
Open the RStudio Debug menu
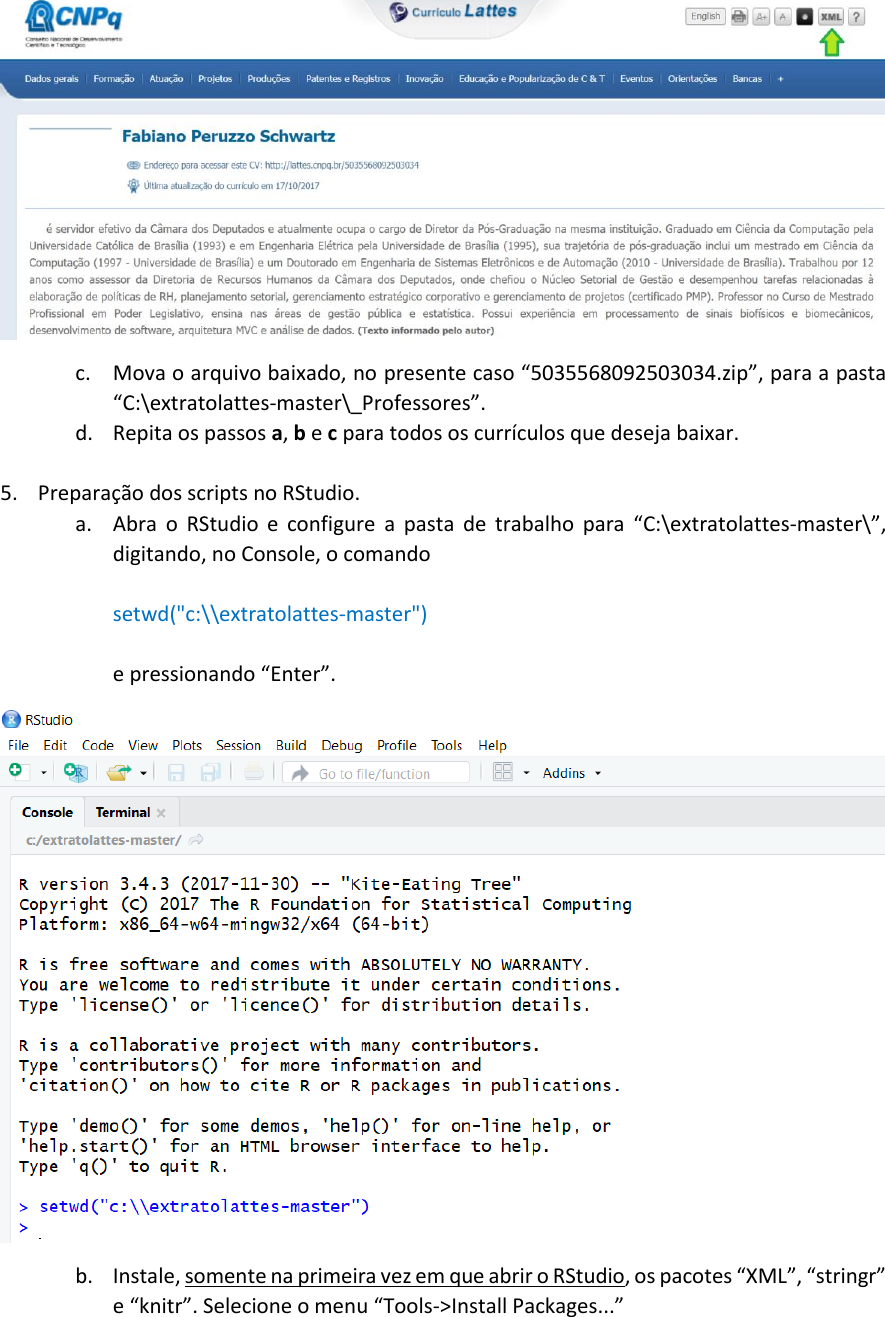pos(342,745)
